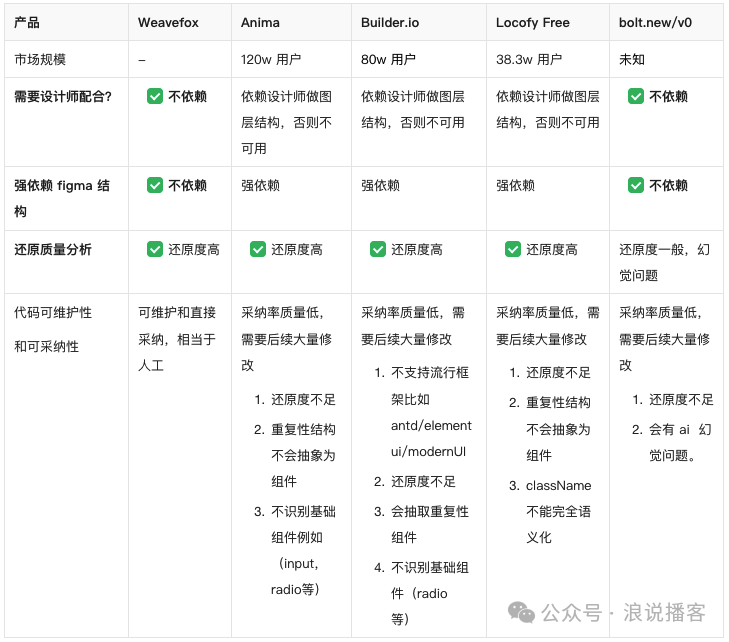Click Anima's 依赖设计师做图层结构 text

point(286,122)
